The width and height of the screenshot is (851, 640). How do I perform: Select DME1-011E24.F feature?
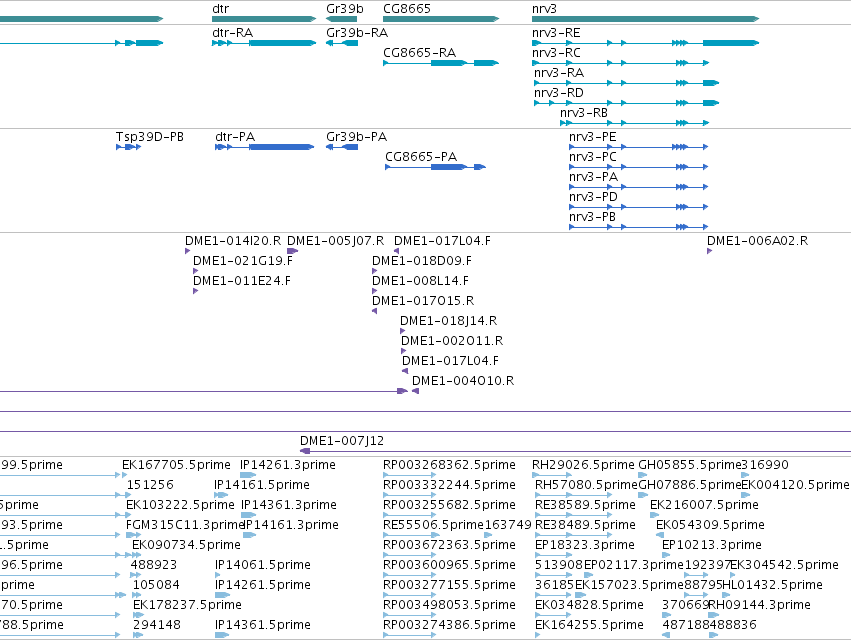[242, 281]
